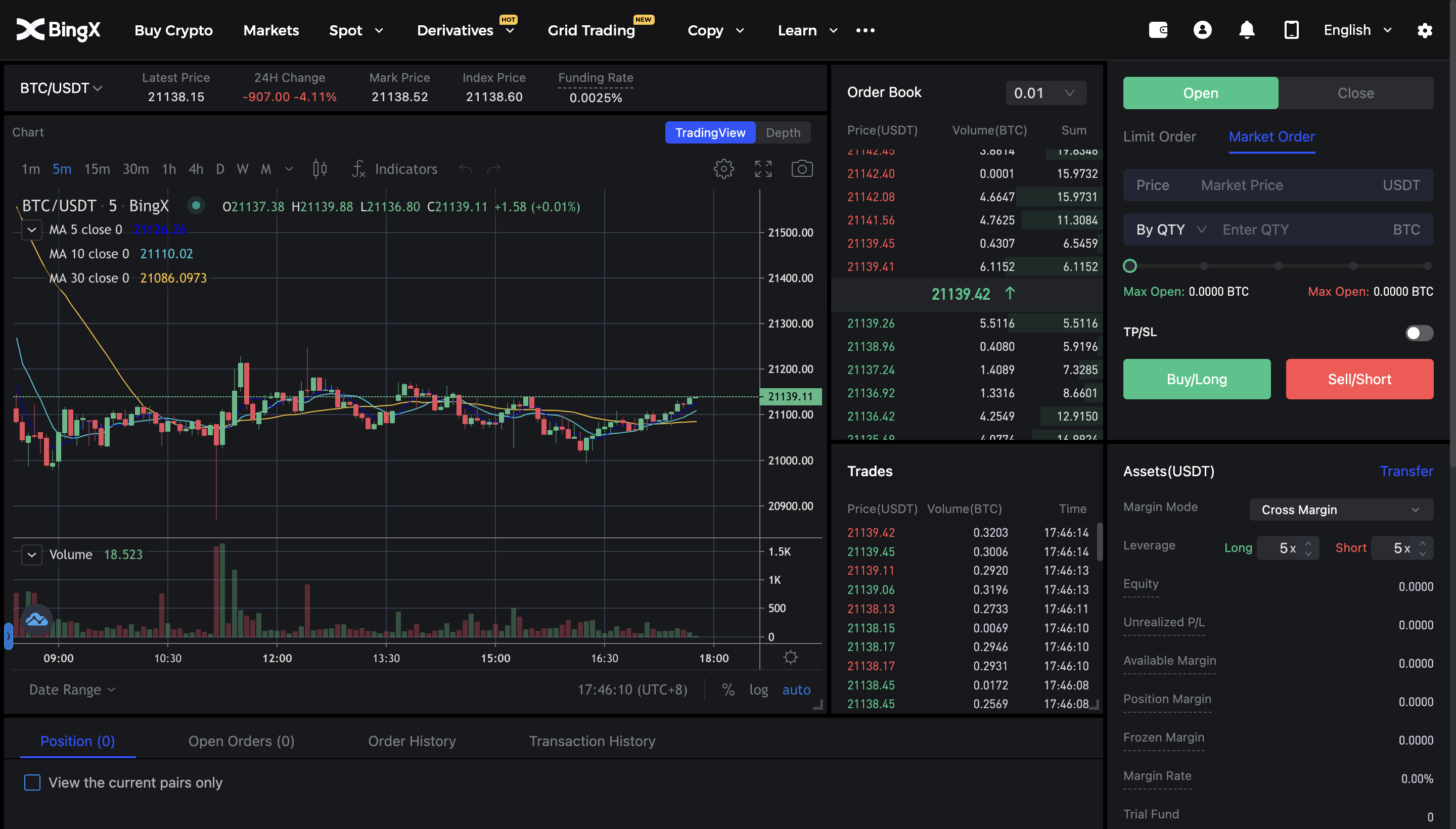Toggle log scale on chart
This screenshot has width=1456, height=829.
[x=758, y=689]
